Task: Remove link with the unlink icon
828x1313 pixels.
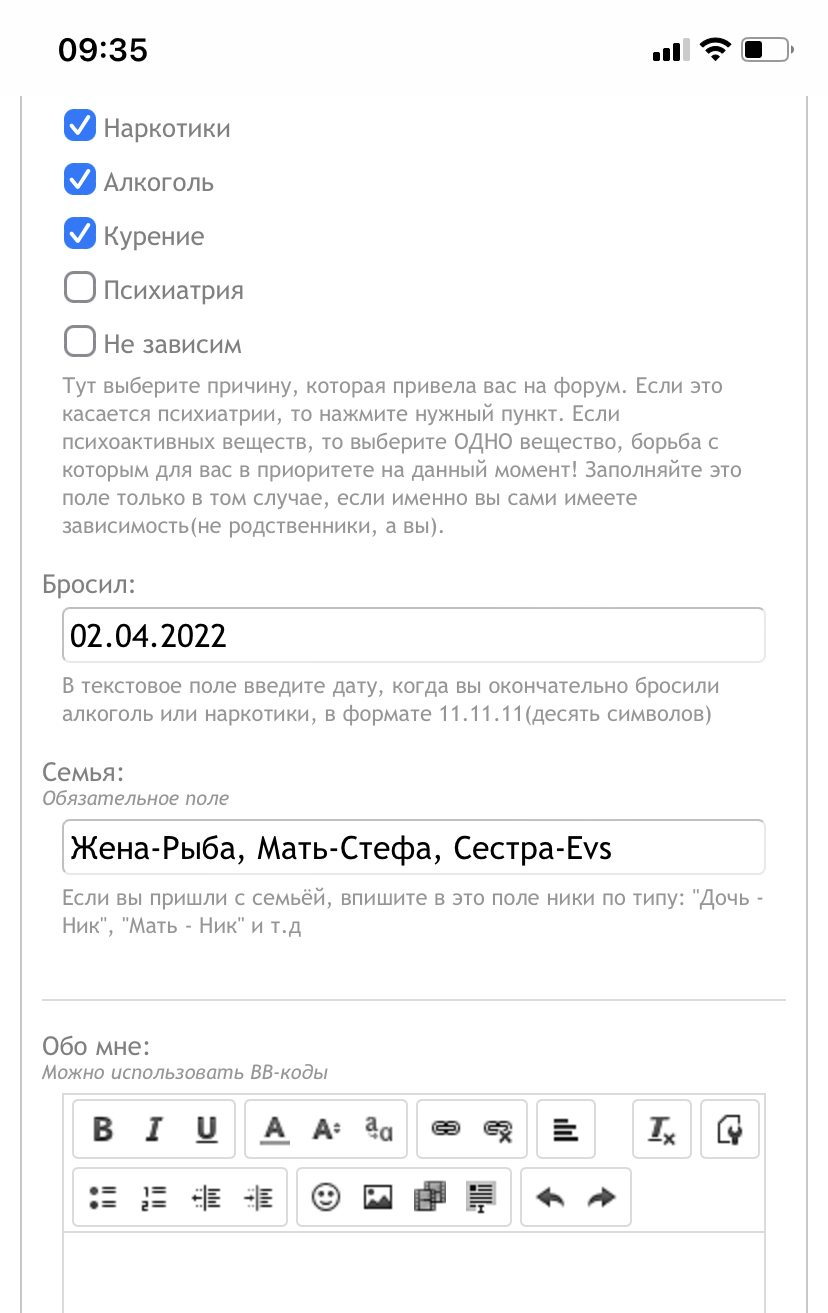Action: pyautogui.click(x=498, y=1129)
